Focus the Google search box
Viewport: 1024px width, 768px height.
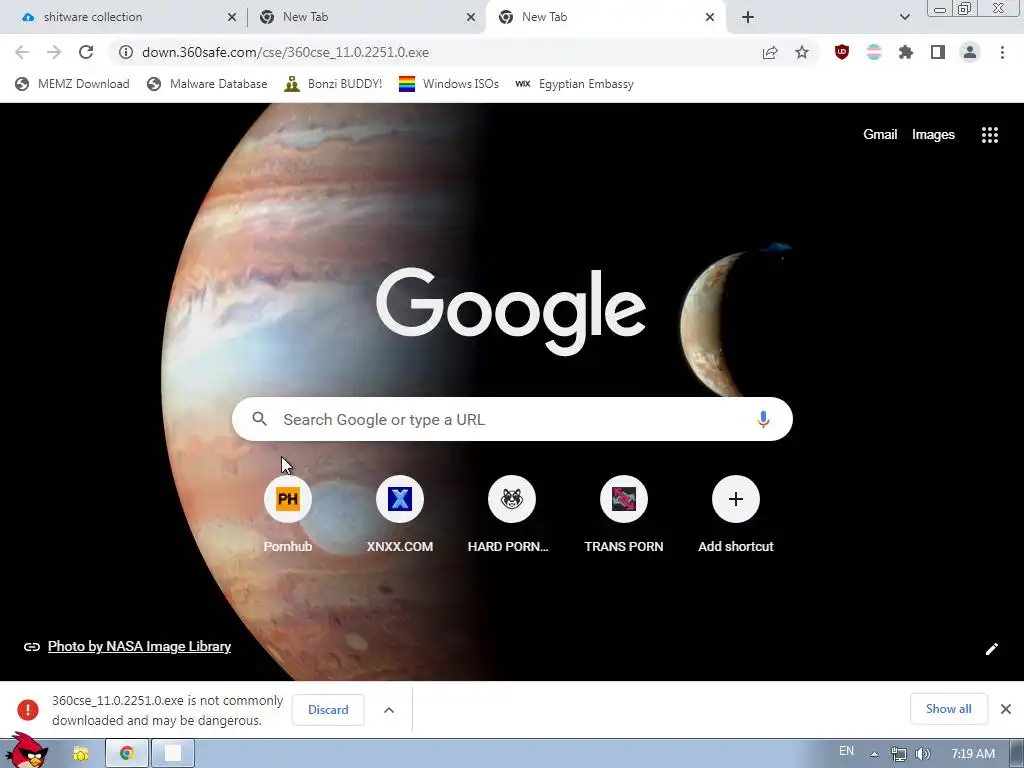tap(512, 419)
